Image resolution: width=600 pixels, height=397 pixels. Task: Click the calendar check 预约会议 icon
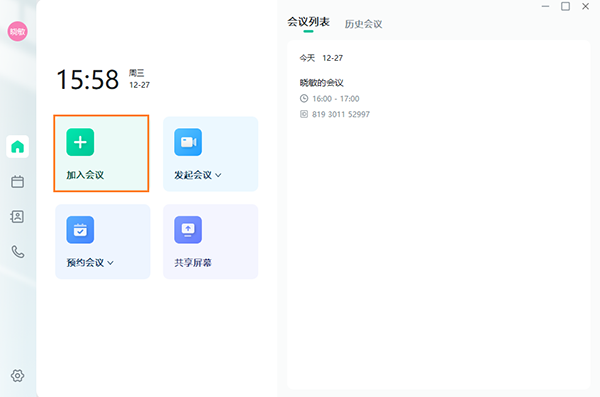click(80, 230)
